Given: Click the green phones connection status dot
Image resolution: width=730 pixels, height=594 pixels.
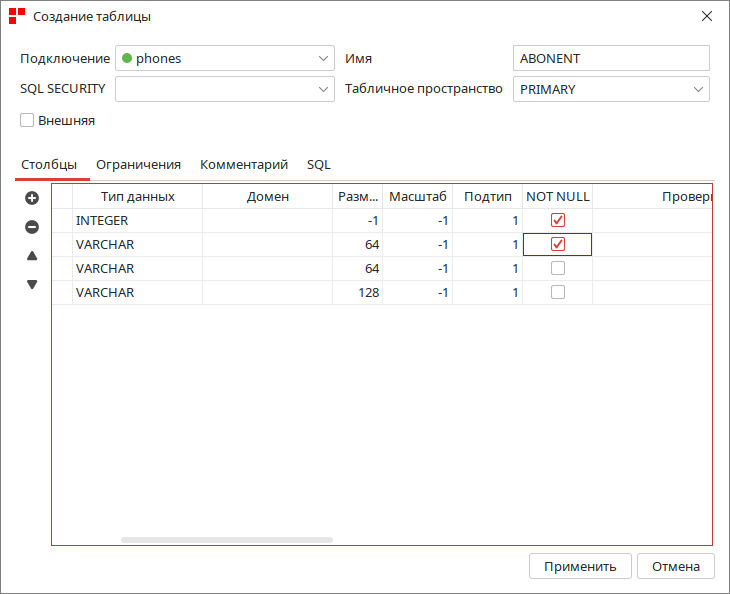Looking at the screenshot, I should 127,58.
